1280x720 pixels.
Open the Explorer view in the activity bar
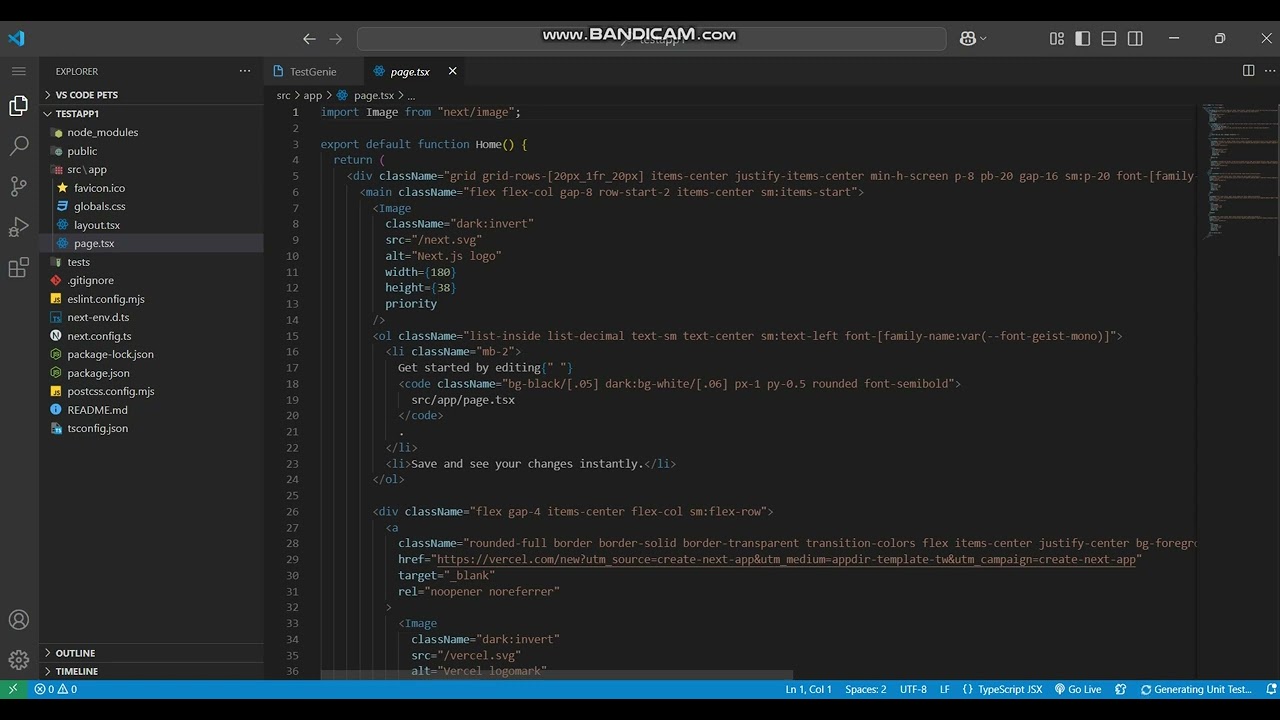pyautogui.click(x=18, y=105)
